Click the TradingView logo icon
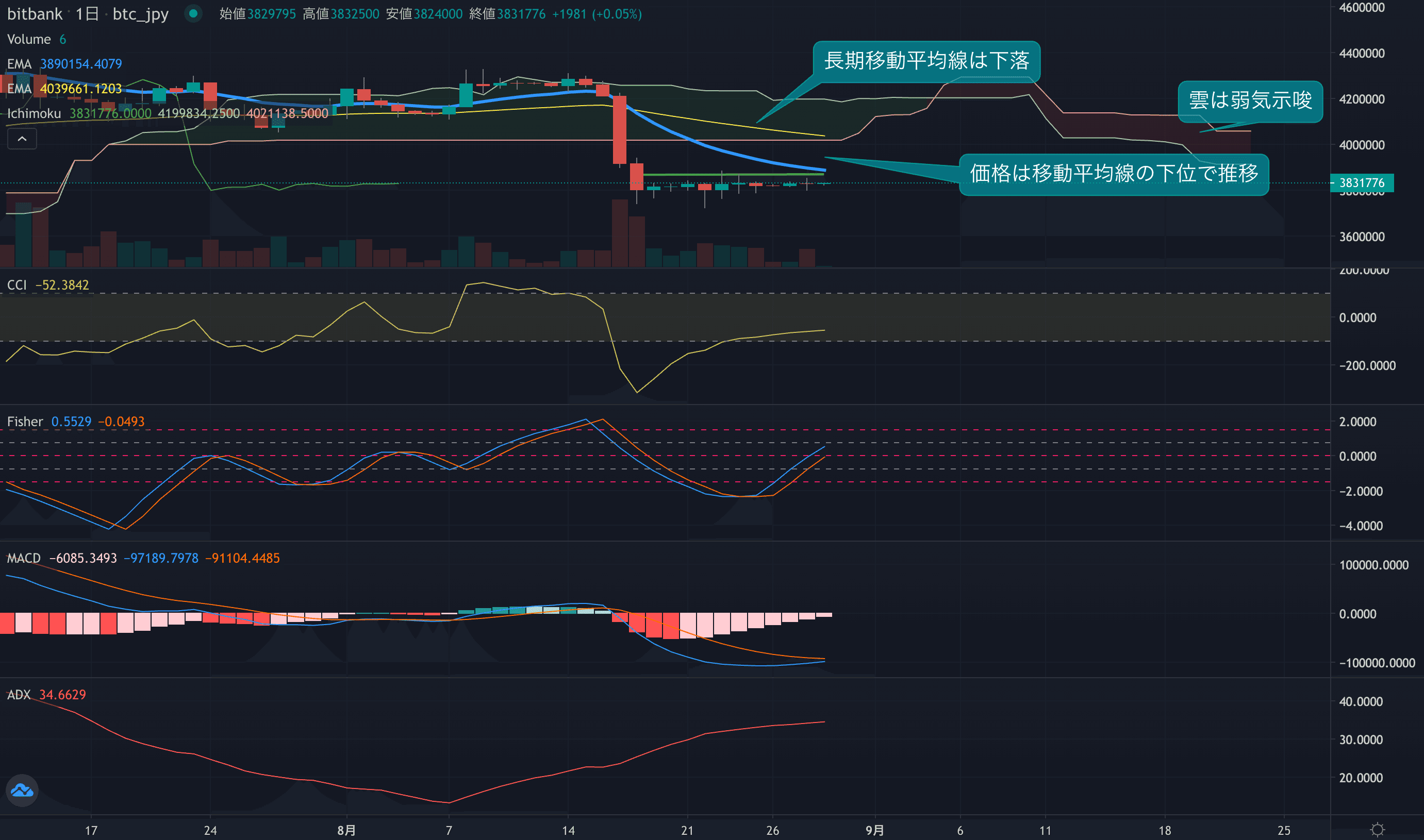1424x840 pixels. [22, 790]
